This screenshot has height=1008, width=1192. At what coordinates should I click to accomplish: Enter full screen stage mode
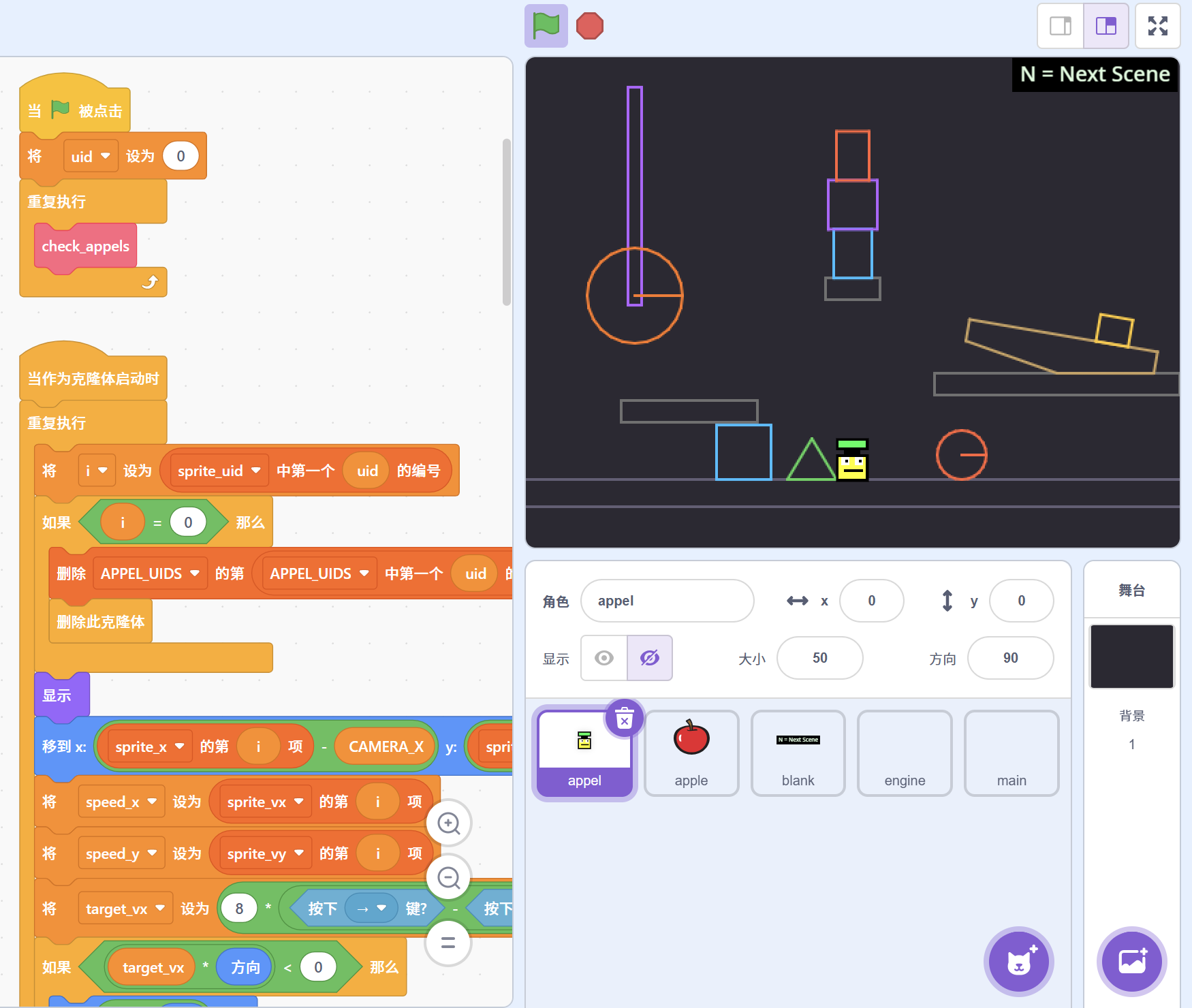pyautogui.click(x=1157, y=26)
